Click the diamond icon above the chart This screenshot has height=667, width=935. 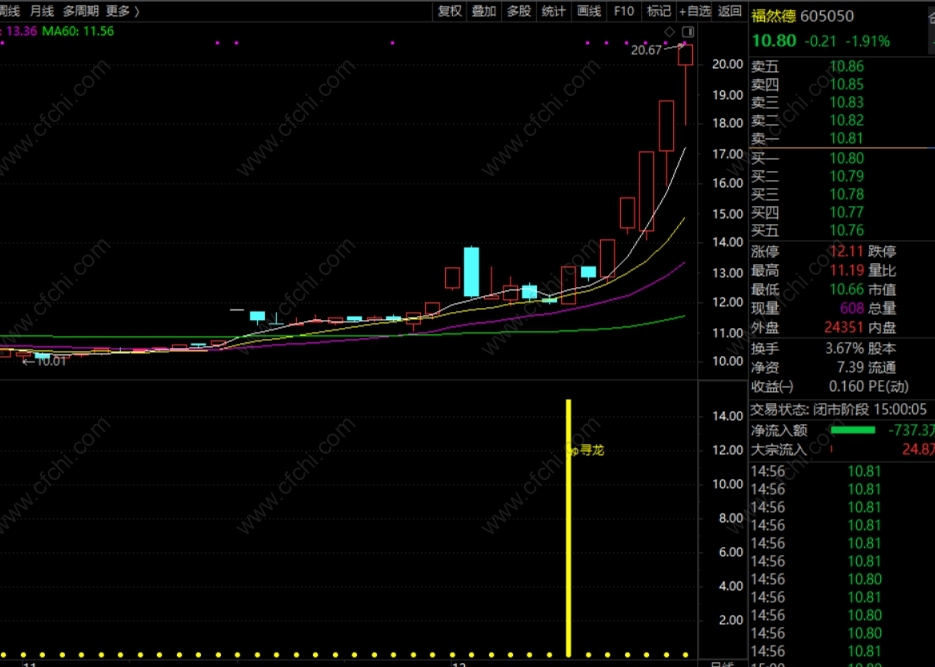coord(670,31)
